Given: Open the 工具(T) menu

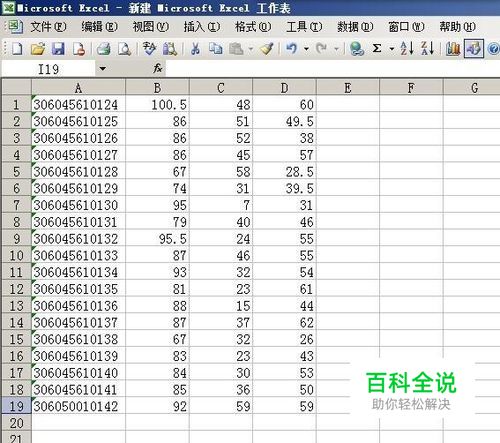Looking at the screenshot, I should (x=304, y=27).
